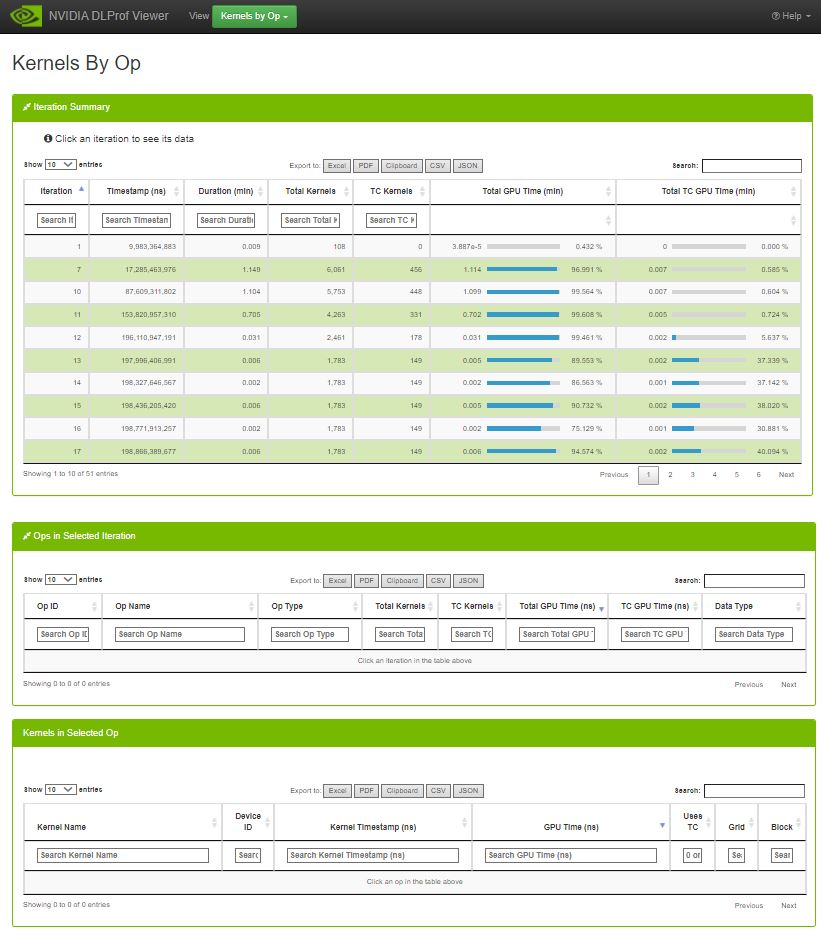The width and height of the screenshot is (821, 933).
Task: Go to page 6 of iterations
Action: [x=758, y=475]
